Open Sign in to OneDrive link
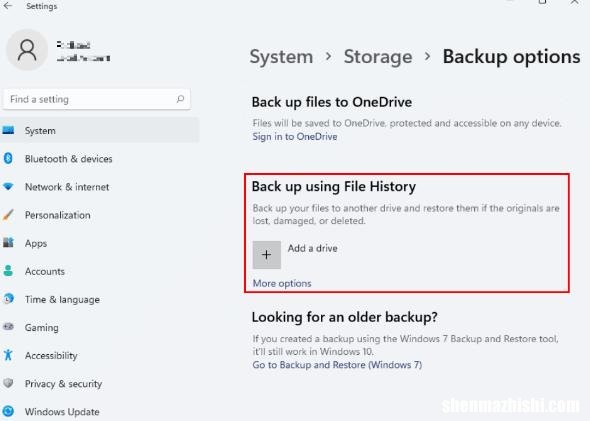 295,137
